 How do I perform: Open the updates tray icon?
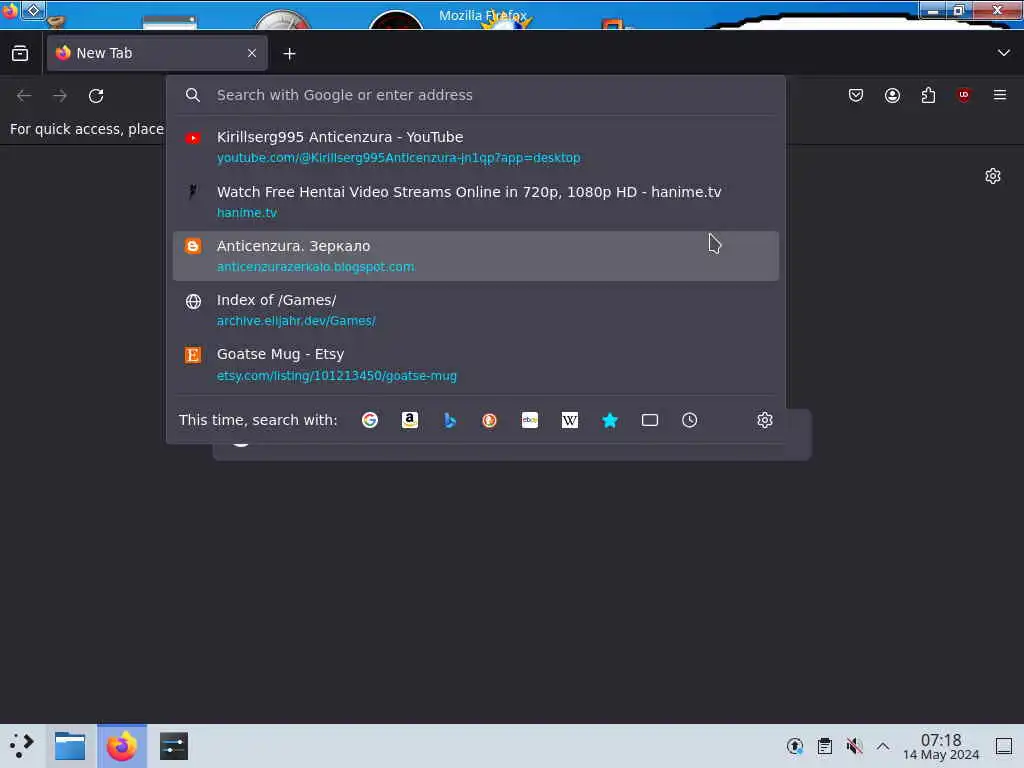[795, 746]
